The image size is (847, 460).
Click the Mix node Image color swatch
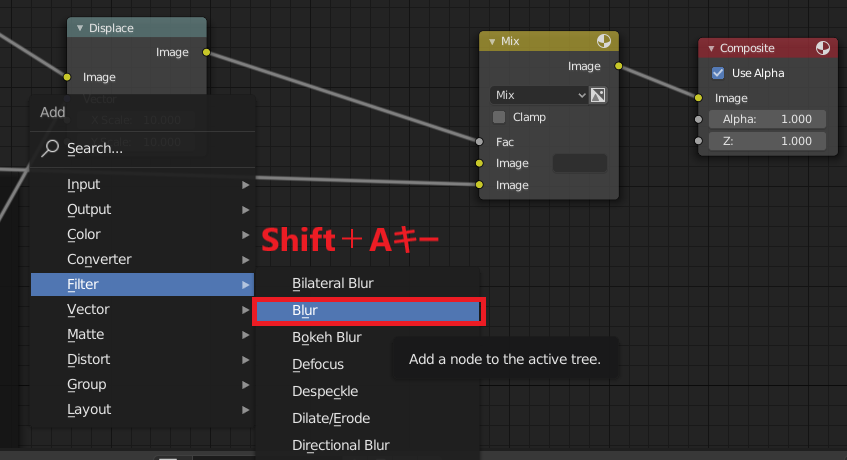tap(580, 163)
